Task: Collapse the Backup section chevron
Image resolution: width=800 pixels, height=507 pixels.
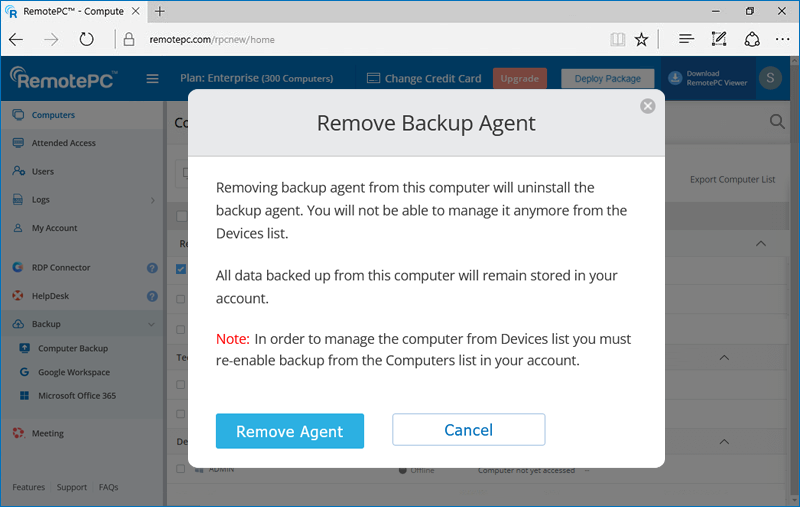Action: (x=152, y=324)
